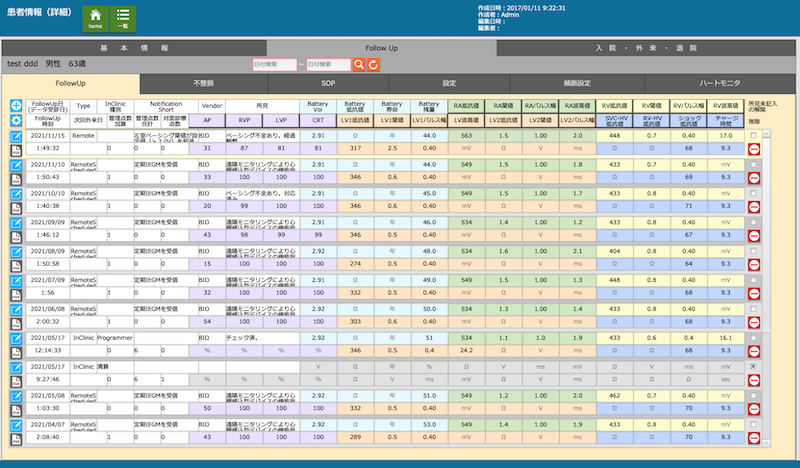The width and height of the screenshot is (800, 468).
Task: Delete the 2021/11/15 record via red icon
Action: tap(754, 148)
